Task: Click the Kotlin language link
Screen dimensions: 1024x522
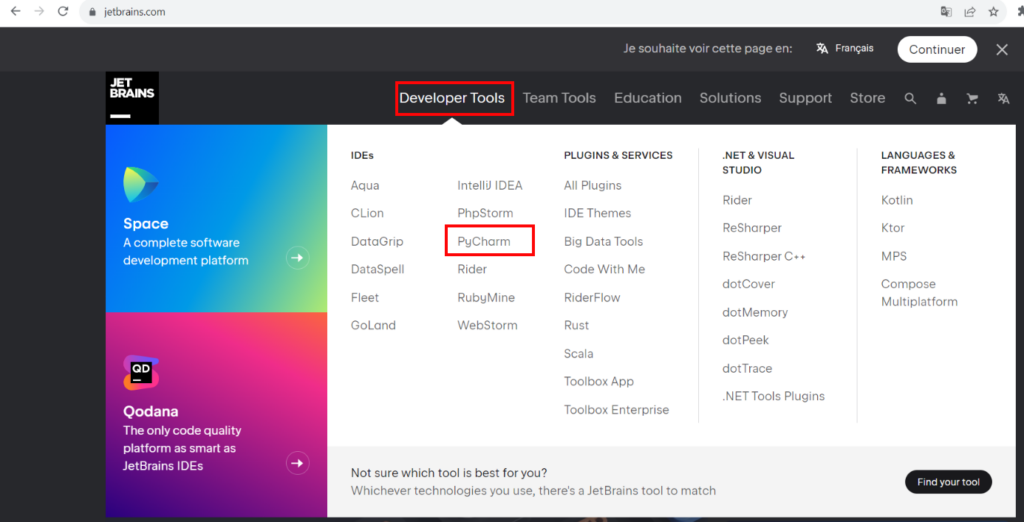Action: 897,200
